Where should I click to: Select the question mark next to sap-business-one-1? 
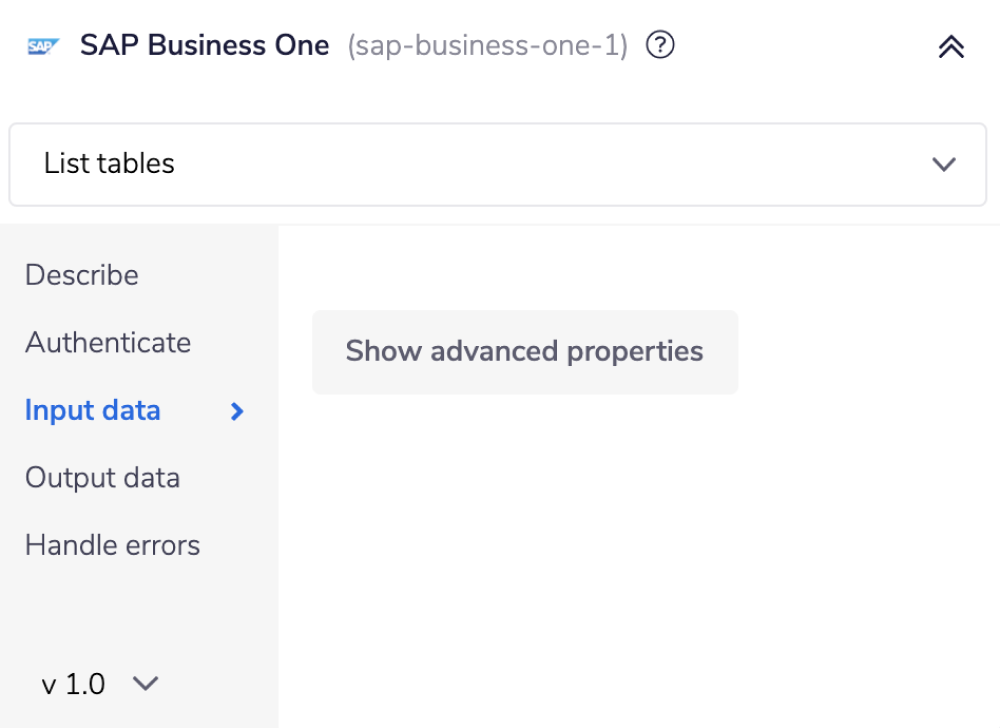pos(660,44)
